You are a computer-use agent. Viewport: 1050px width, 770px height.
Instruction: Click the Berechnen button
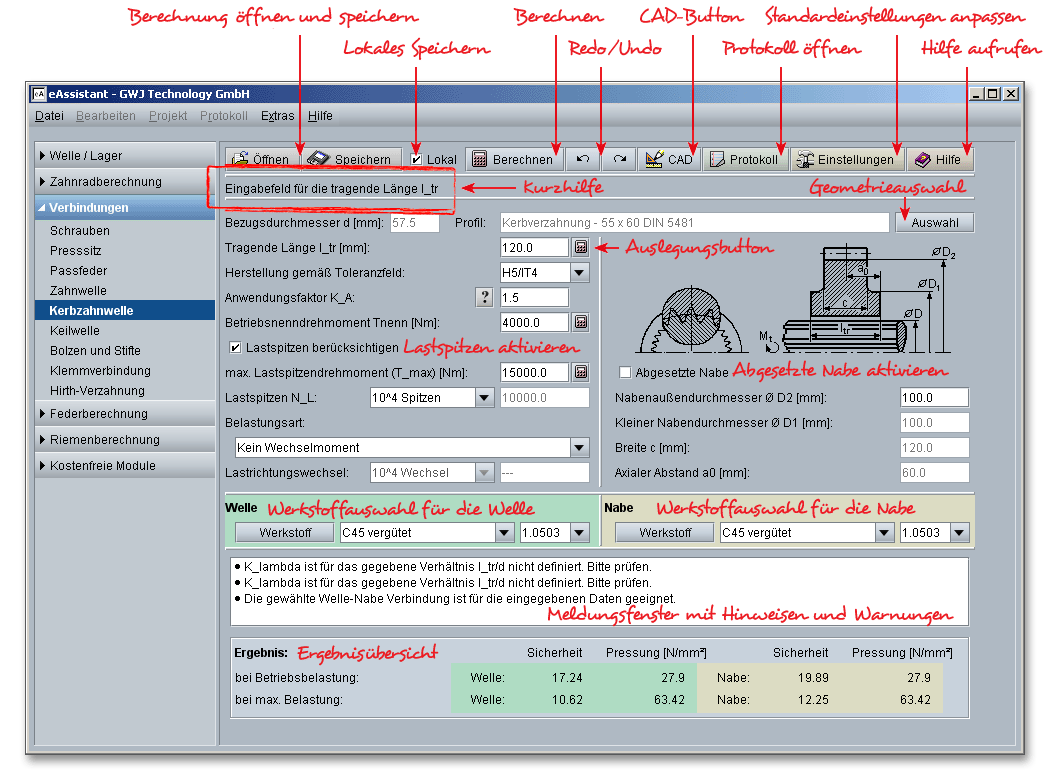(x=512, y=160)
